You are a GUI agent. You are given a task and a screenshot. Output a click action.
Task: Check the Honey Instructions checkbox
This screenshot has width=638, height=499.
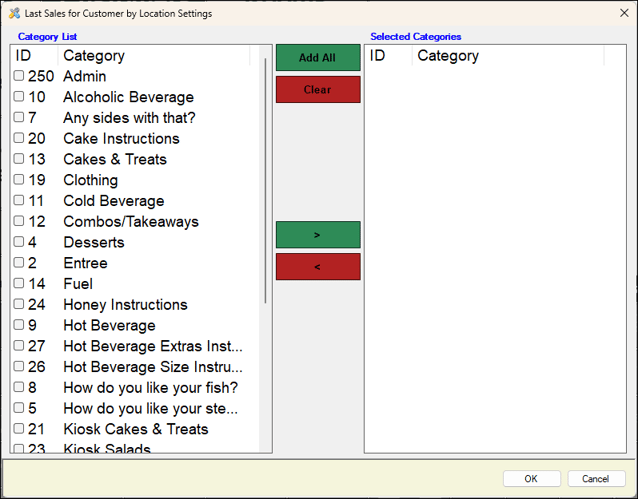tap(19, 304)
